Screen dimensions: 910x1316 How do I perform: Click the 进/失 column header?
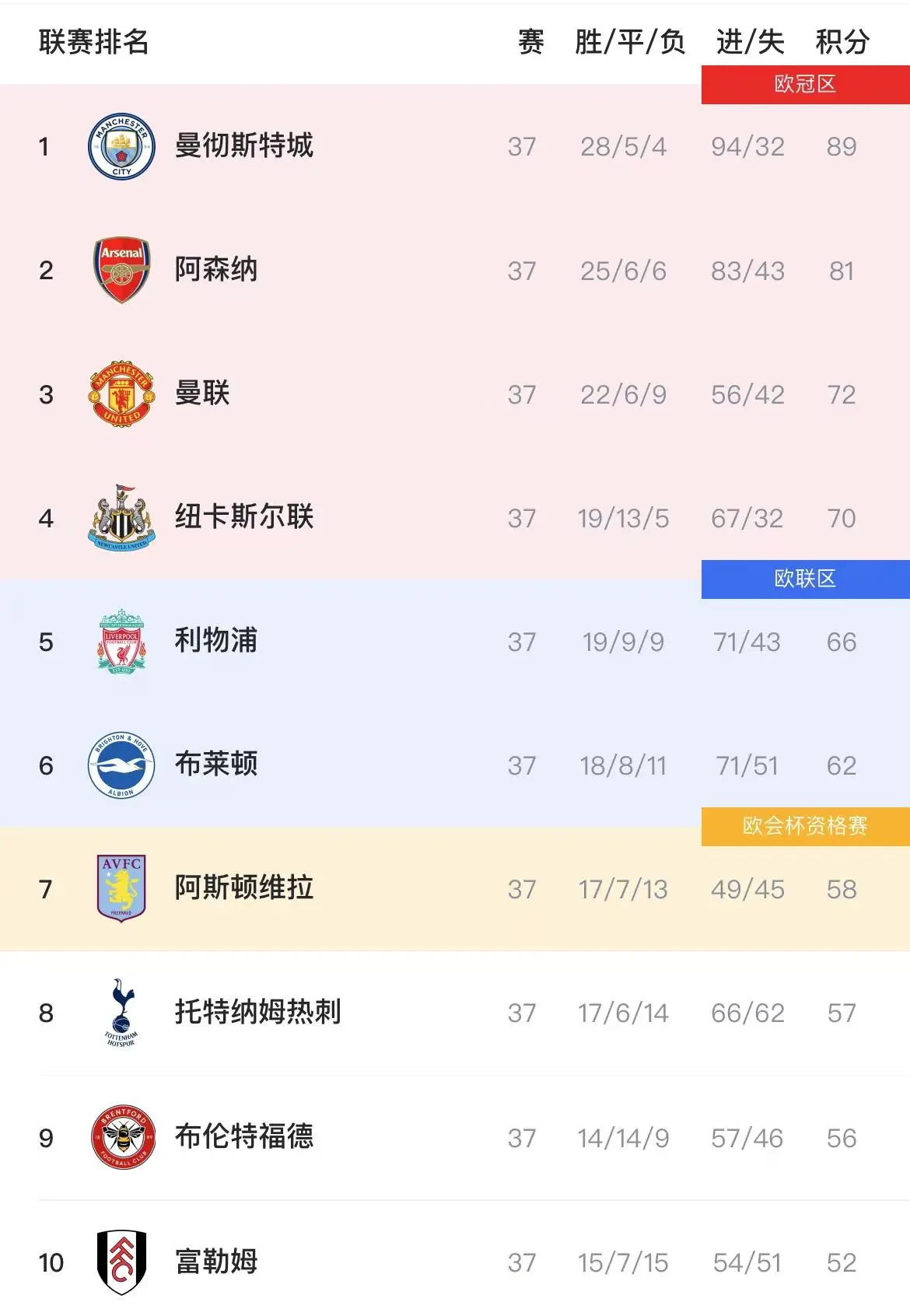coord(750,42)
